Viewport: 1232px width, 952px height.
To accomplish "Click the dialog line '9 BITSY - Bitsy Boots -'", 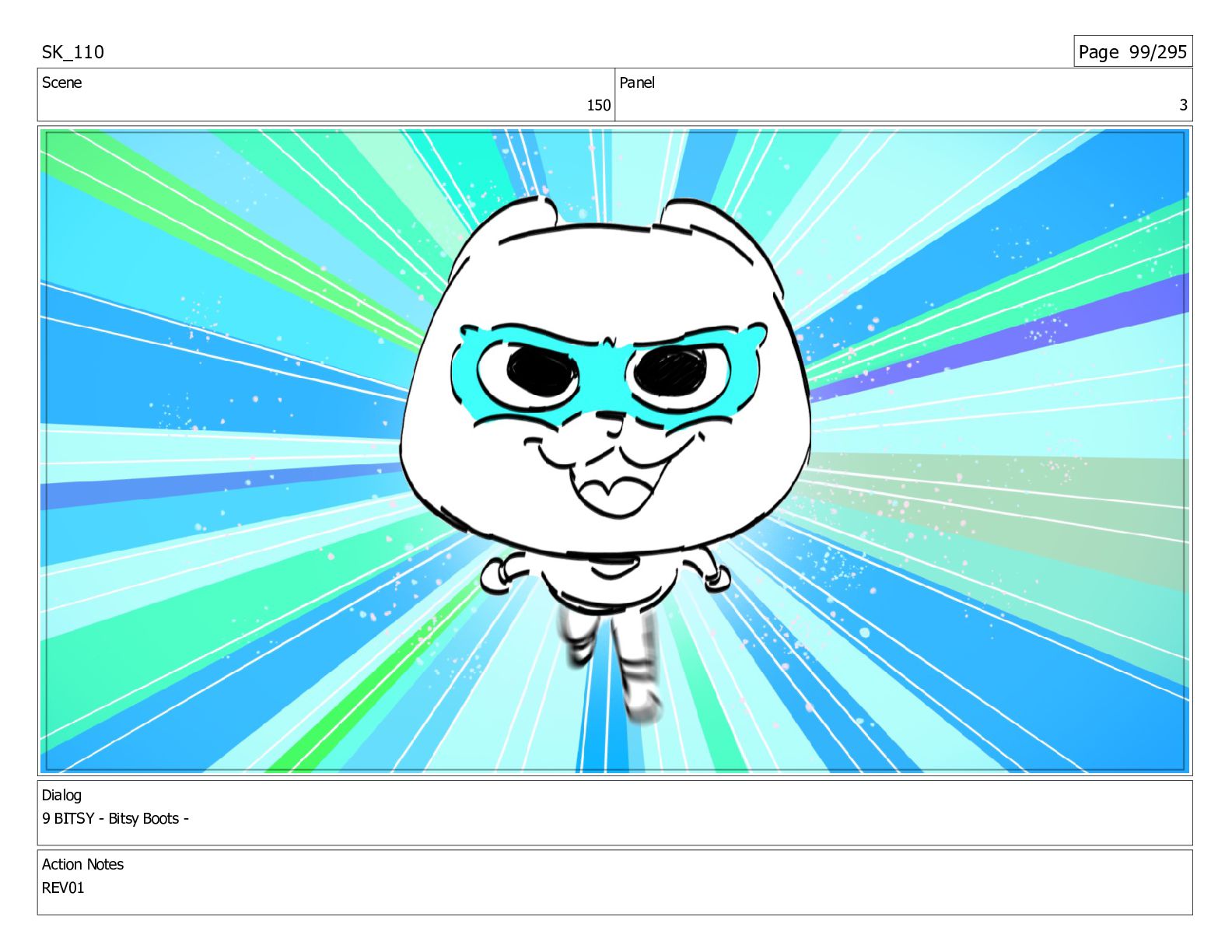I will [x=115, y=818].
